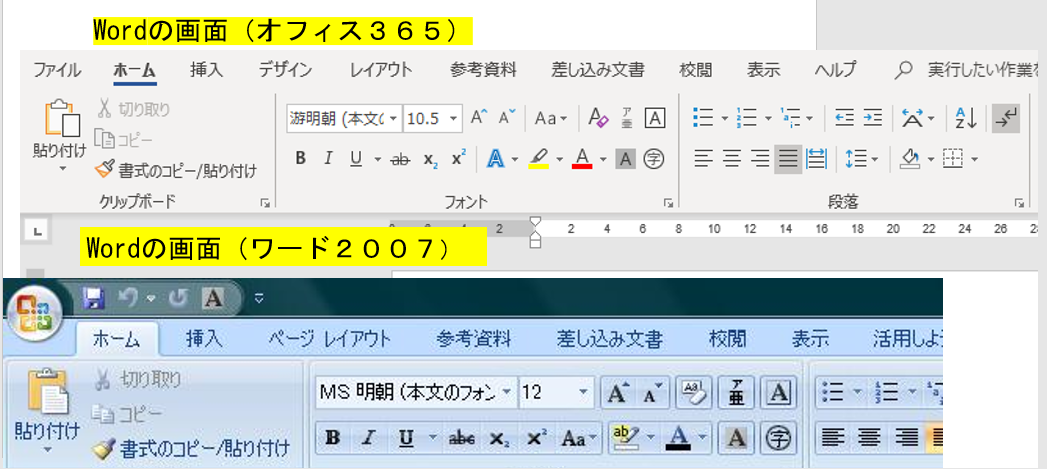Click Clear Formatting eraser icon, Office 365

(599, 118)
